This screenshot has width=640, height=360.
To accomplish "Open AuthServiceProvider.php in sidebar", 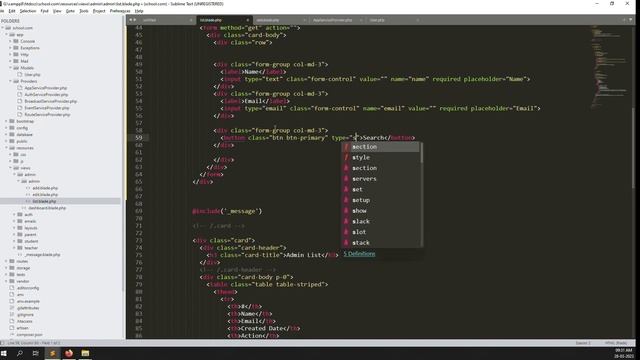I will (46, 94).
